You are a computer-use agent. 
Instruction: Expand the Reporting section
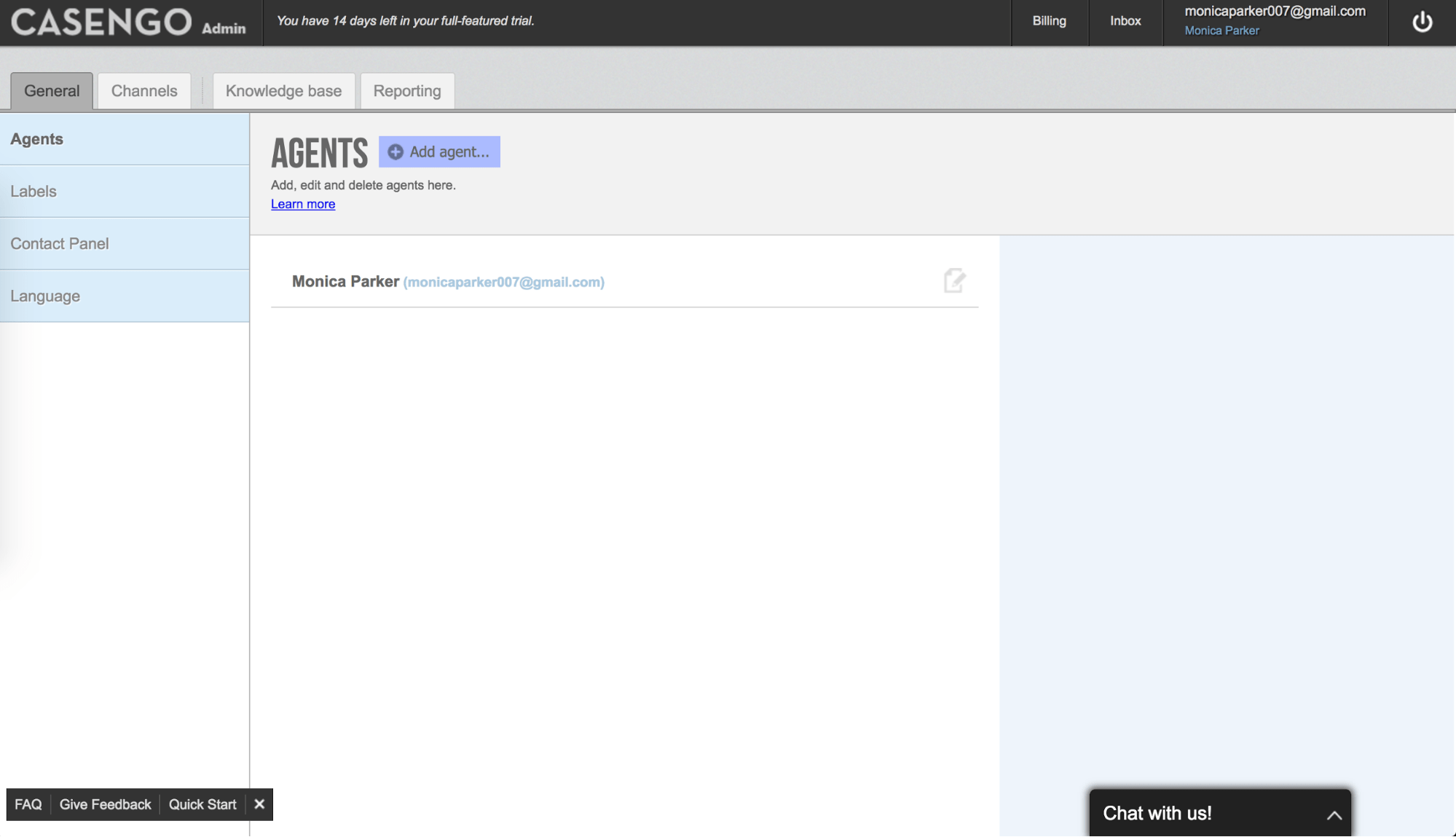pyautogui.click(x=407, y=91)
